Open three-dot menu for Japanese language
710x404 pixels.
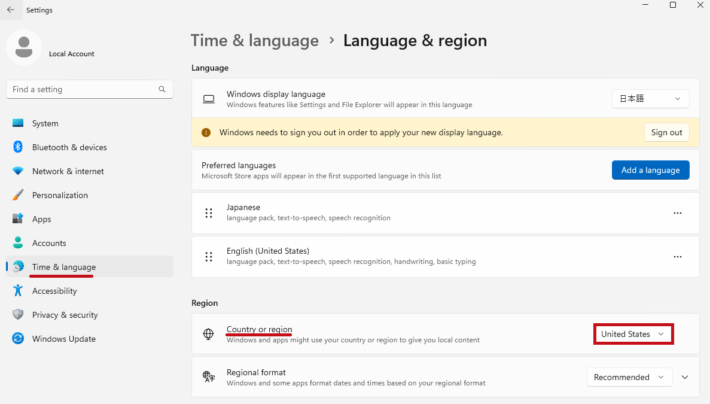[x=677, y=213]
